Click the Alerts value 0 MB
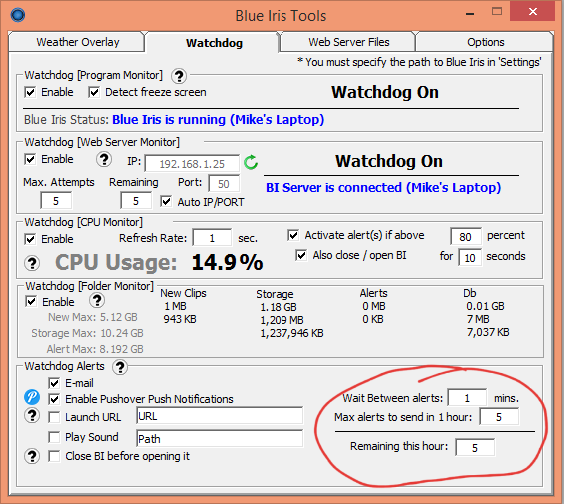 coord(374,306)
